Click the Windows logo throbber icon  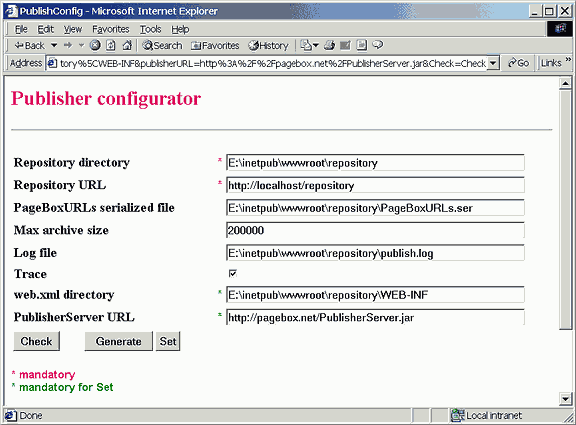point(560,29)
